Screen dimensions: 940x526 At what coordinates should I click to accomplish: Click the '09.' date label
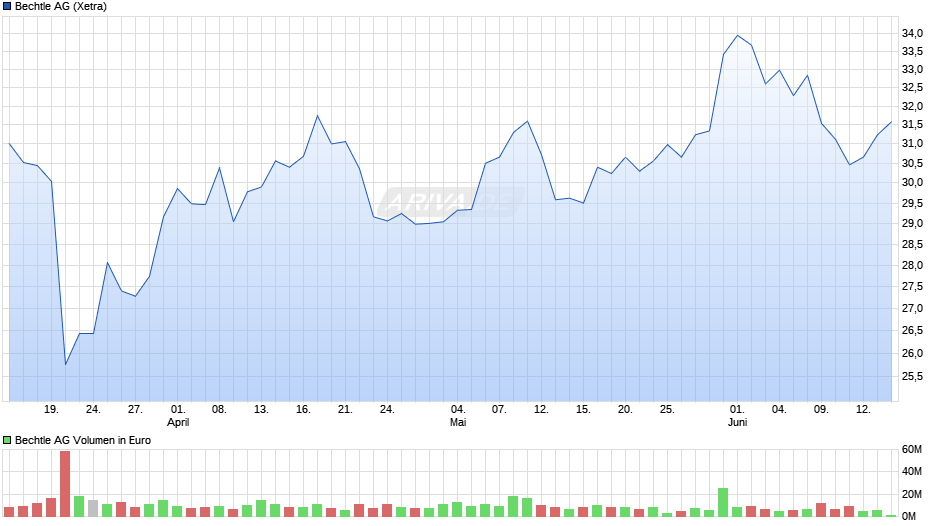(821, 410)
